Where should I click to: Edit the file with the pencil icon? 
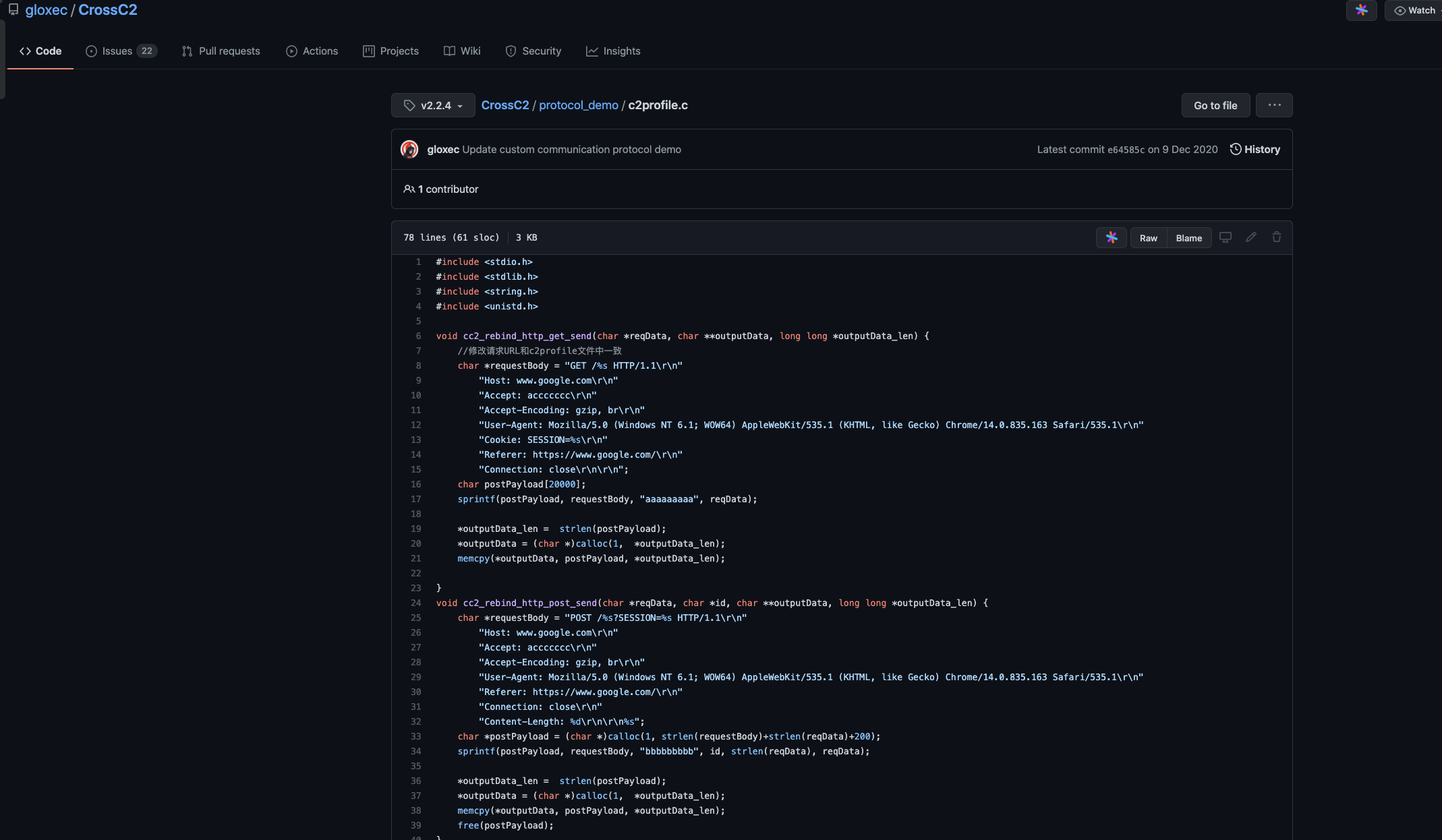pos(1250,237)
